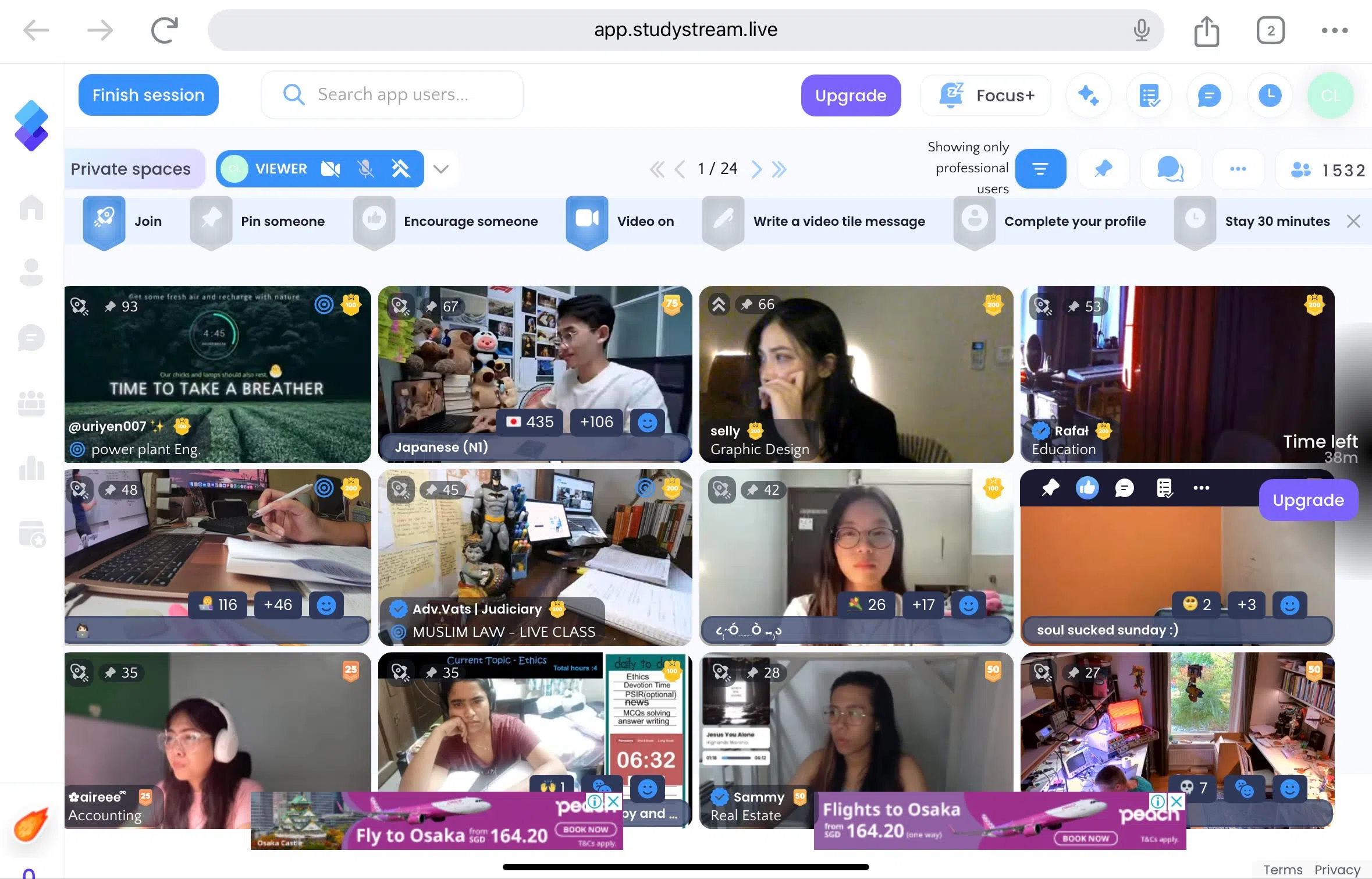Click the sparkle stars icon in header

pos(1088,95)
